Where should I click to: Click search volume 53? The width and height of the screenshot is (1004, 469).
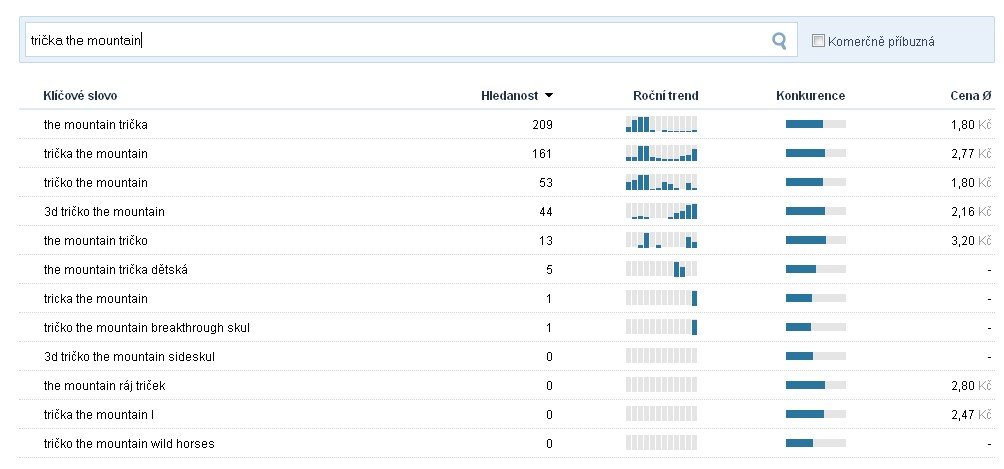click(546, 183)
